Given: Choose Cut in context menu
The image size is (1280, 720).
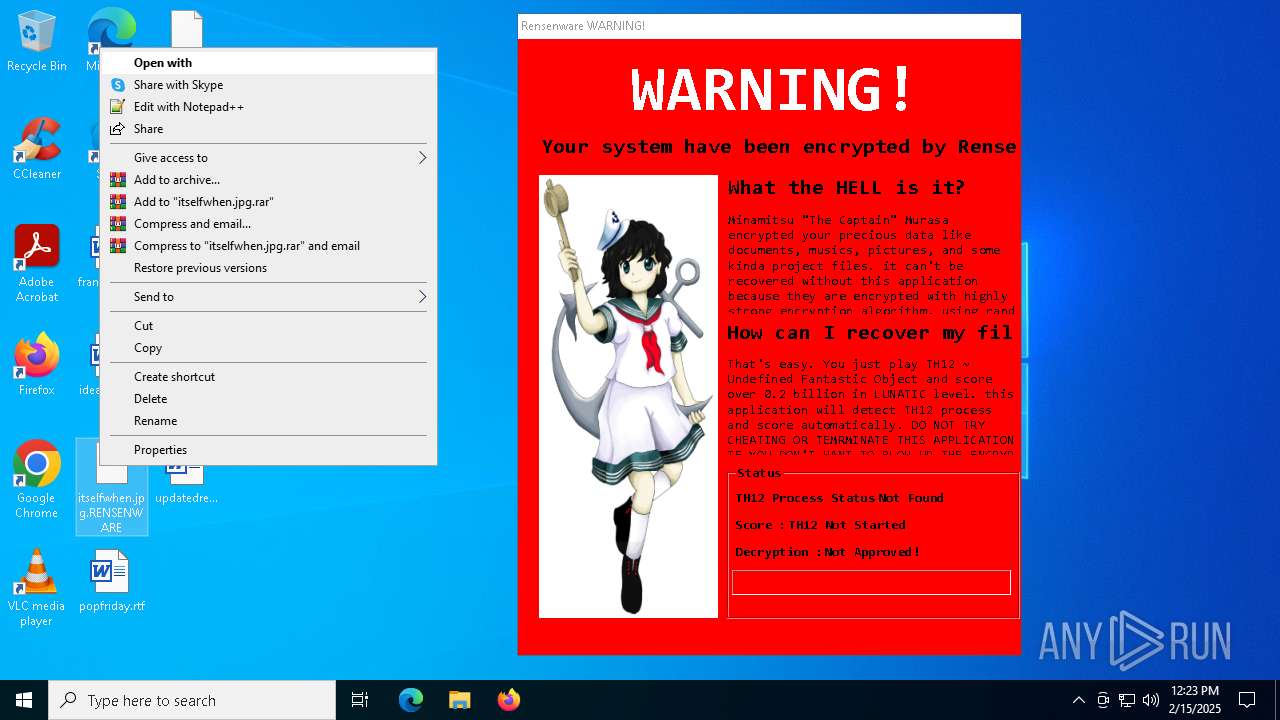Looking at the screenshot, I should pos(268,326).
